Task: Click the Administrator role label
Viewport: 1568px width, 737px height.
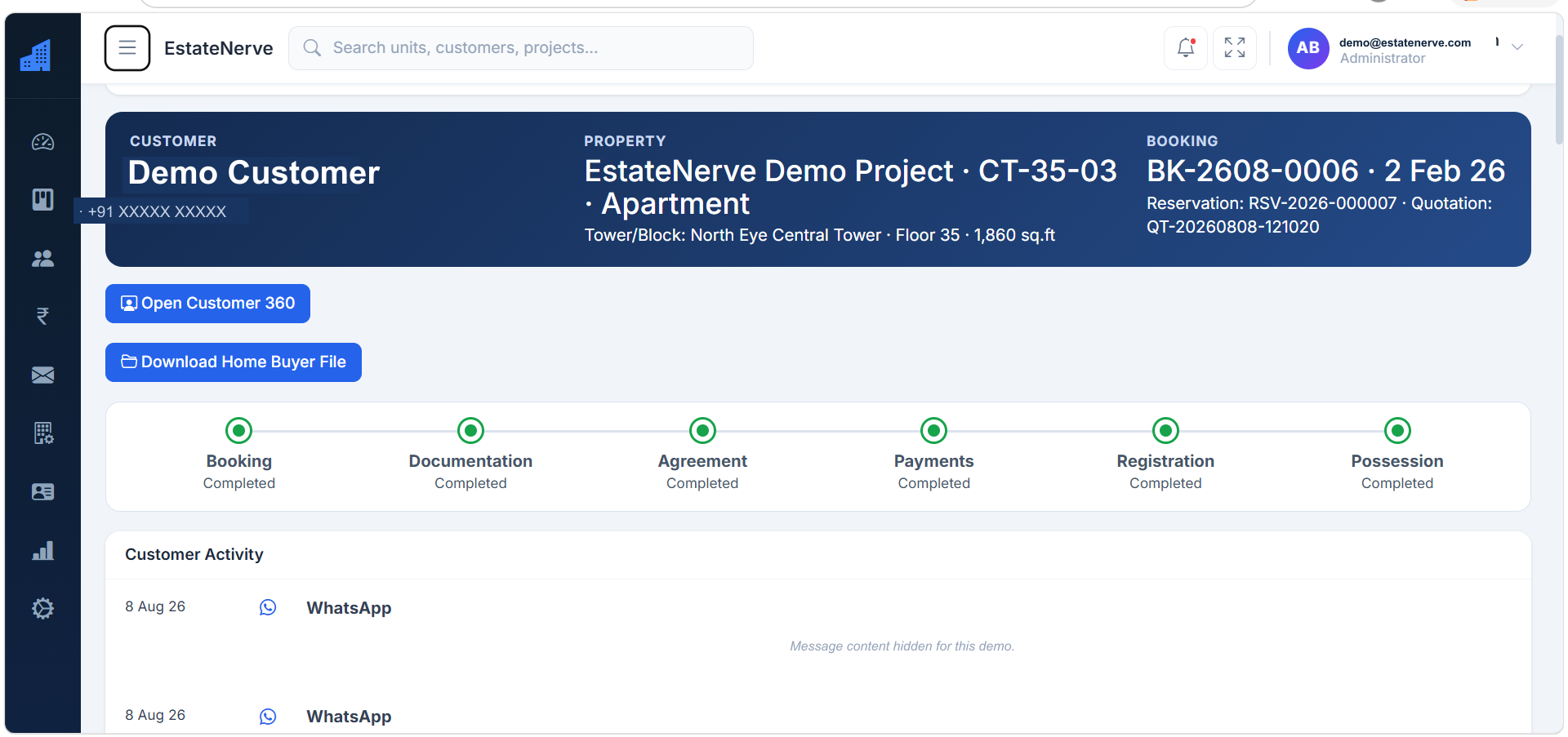Action: [1382, 59]
